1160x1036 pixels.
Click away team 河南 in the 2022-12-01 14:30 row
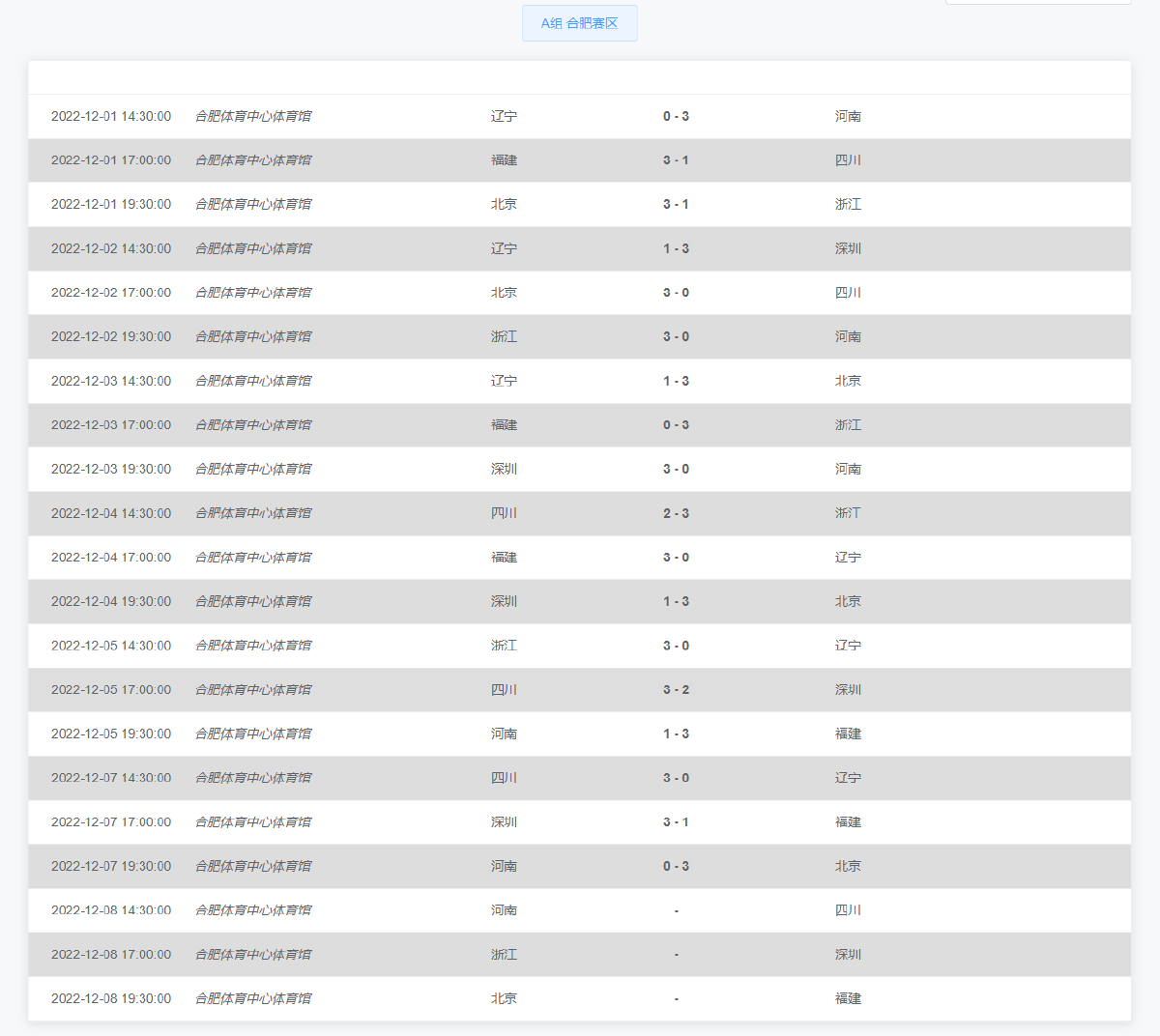(x=848, y=116)
